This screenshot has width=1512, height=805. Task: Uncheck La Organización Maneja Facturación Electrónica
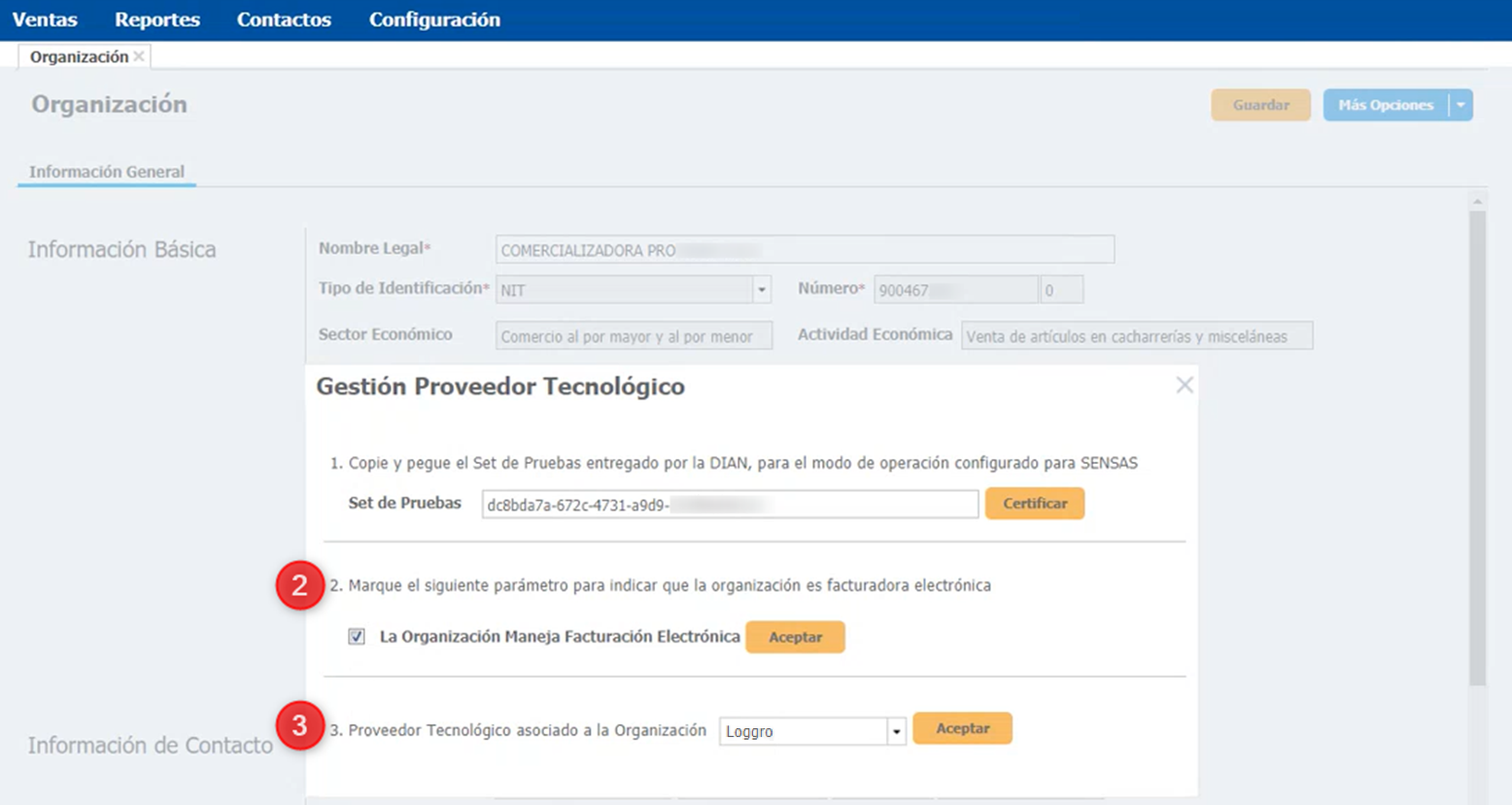[x=357, y=637]
